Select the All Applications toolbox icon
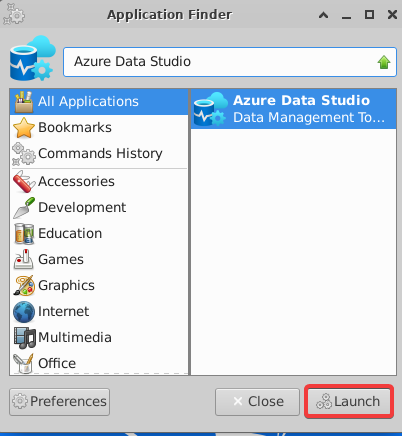 point(24,102)
